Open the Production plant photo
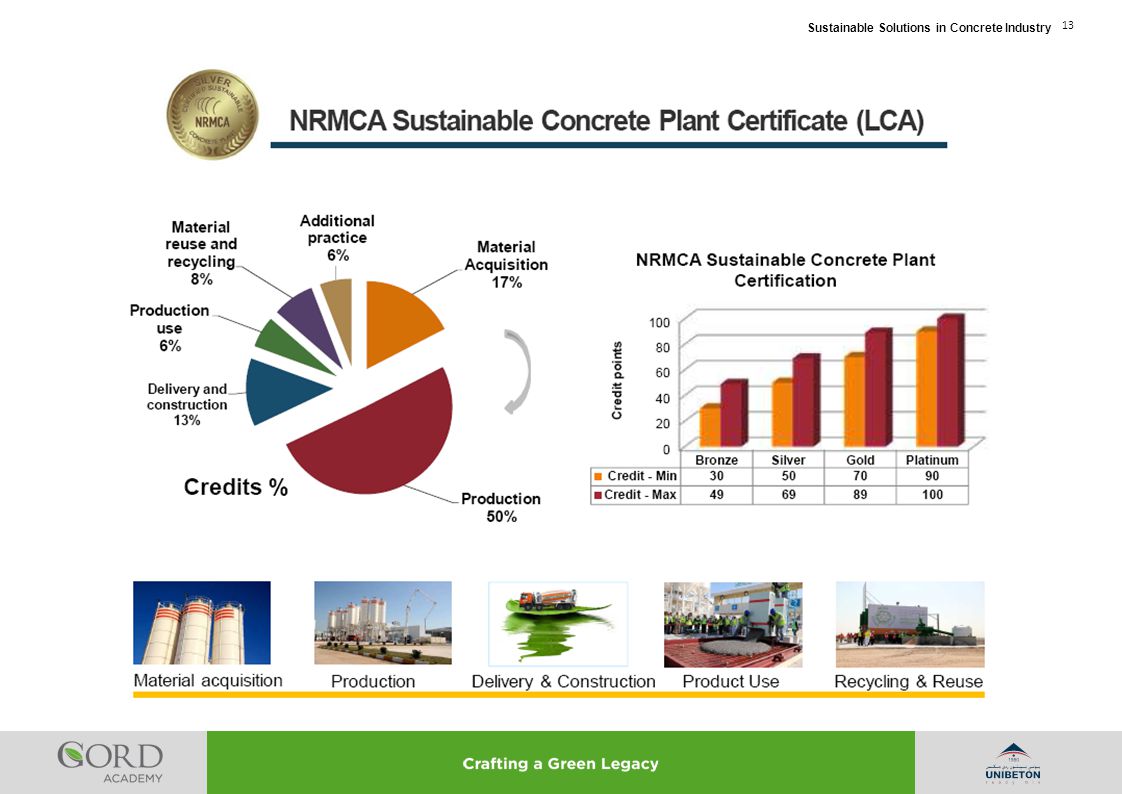Viewport: 1122px width, 794px height. pyautogui.click(x=383, y=623)
